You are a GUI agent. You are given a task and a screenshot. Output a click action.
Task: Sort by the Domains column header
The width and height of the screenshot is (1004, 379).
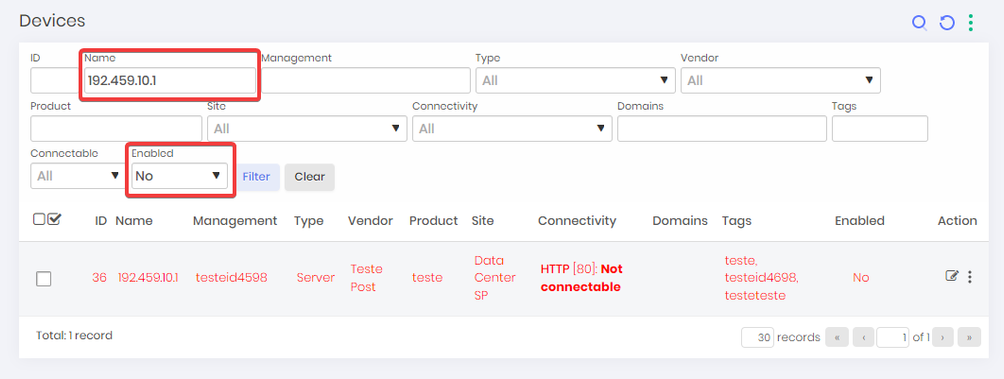point(680,221)
